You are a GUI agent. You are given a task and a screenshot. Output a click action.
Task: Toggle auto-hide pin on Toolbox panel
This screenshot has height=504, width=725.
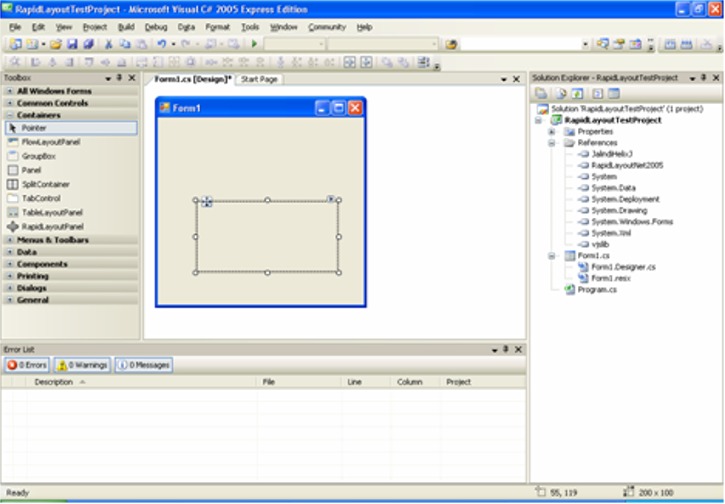(119, 78)
